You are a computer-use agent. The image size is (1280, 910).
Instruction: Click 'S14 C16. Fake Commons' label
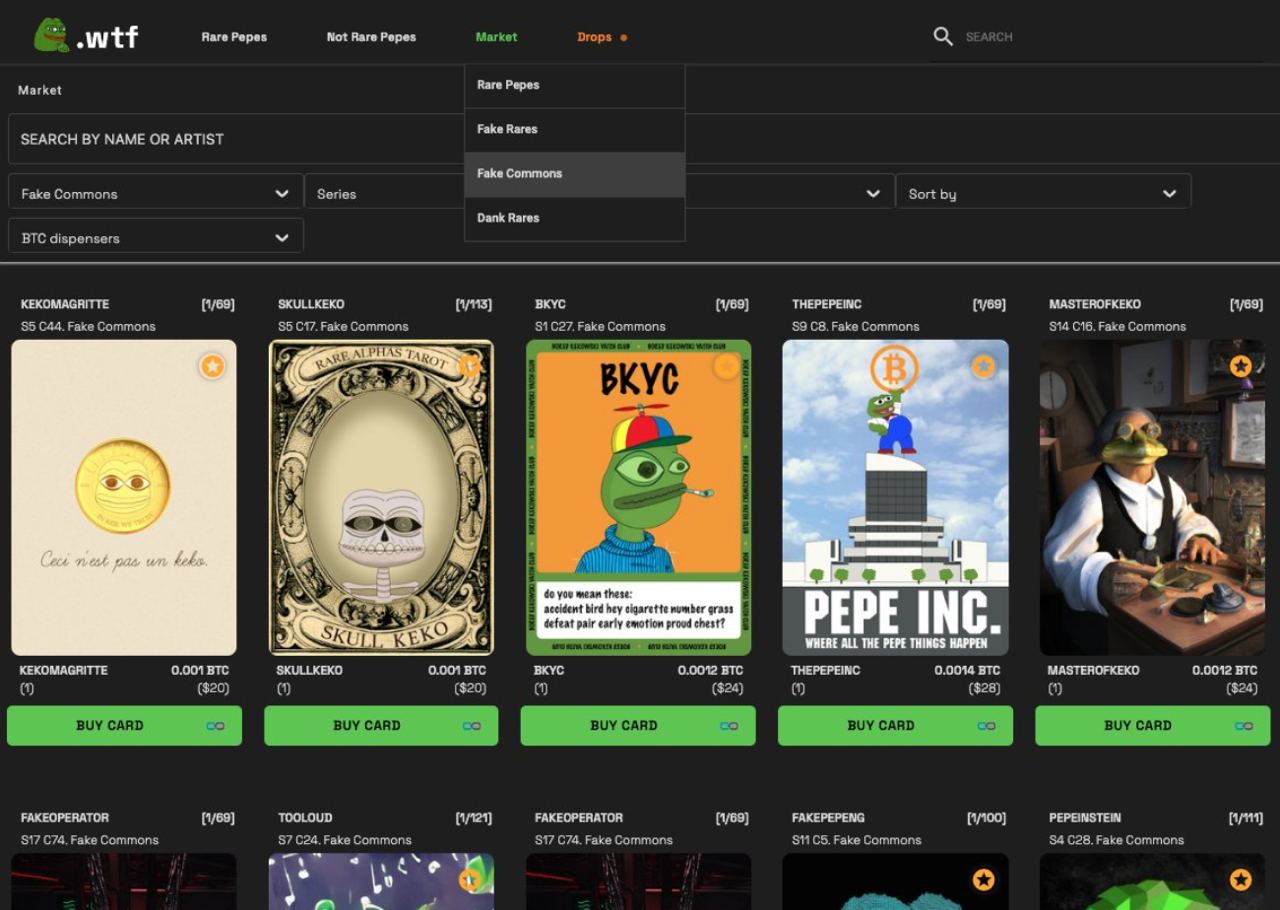(x=1117, y=327)
